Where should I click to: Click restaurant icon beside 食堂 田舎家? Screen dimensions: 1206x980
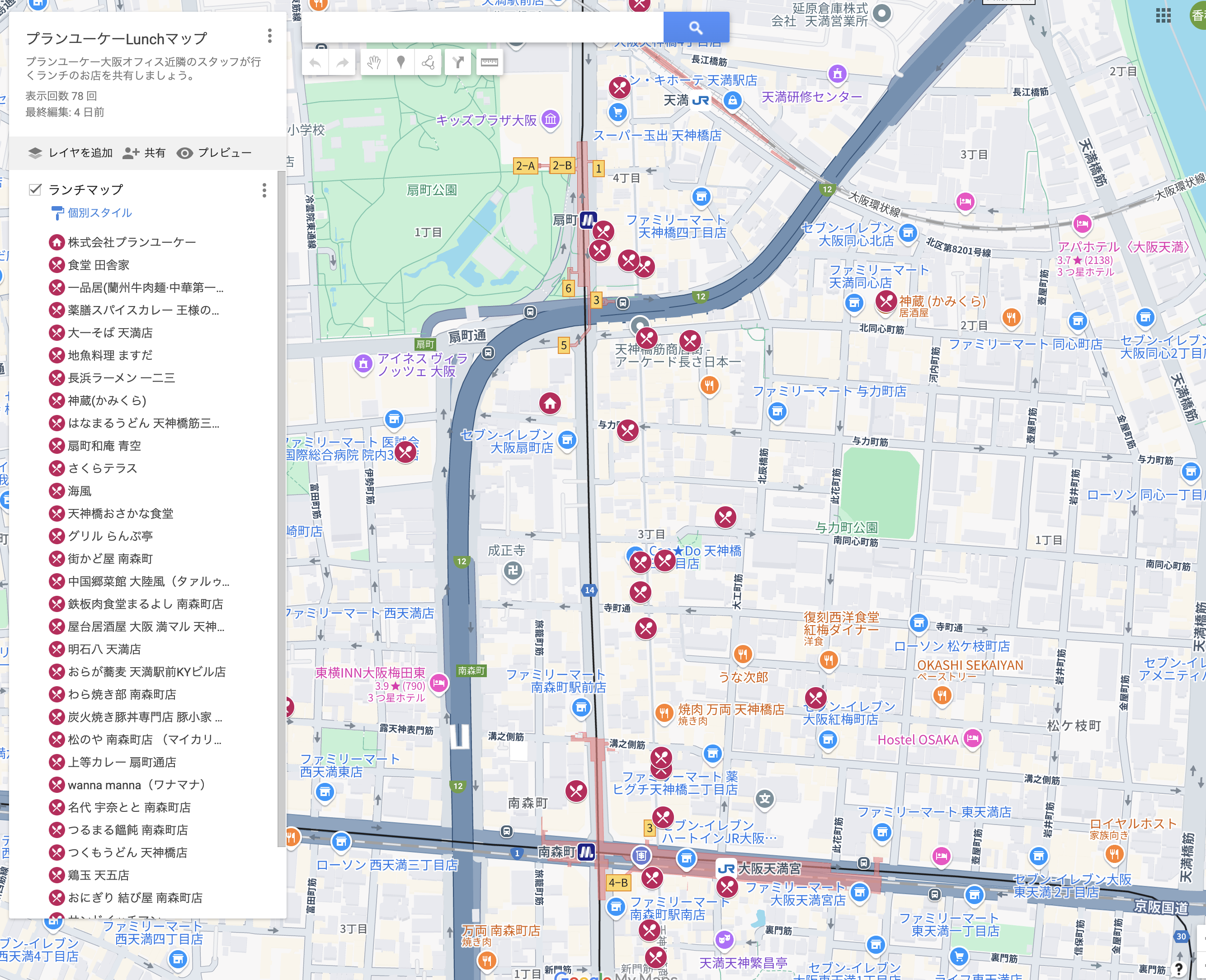pyautogui.click(x=57, y=265)
